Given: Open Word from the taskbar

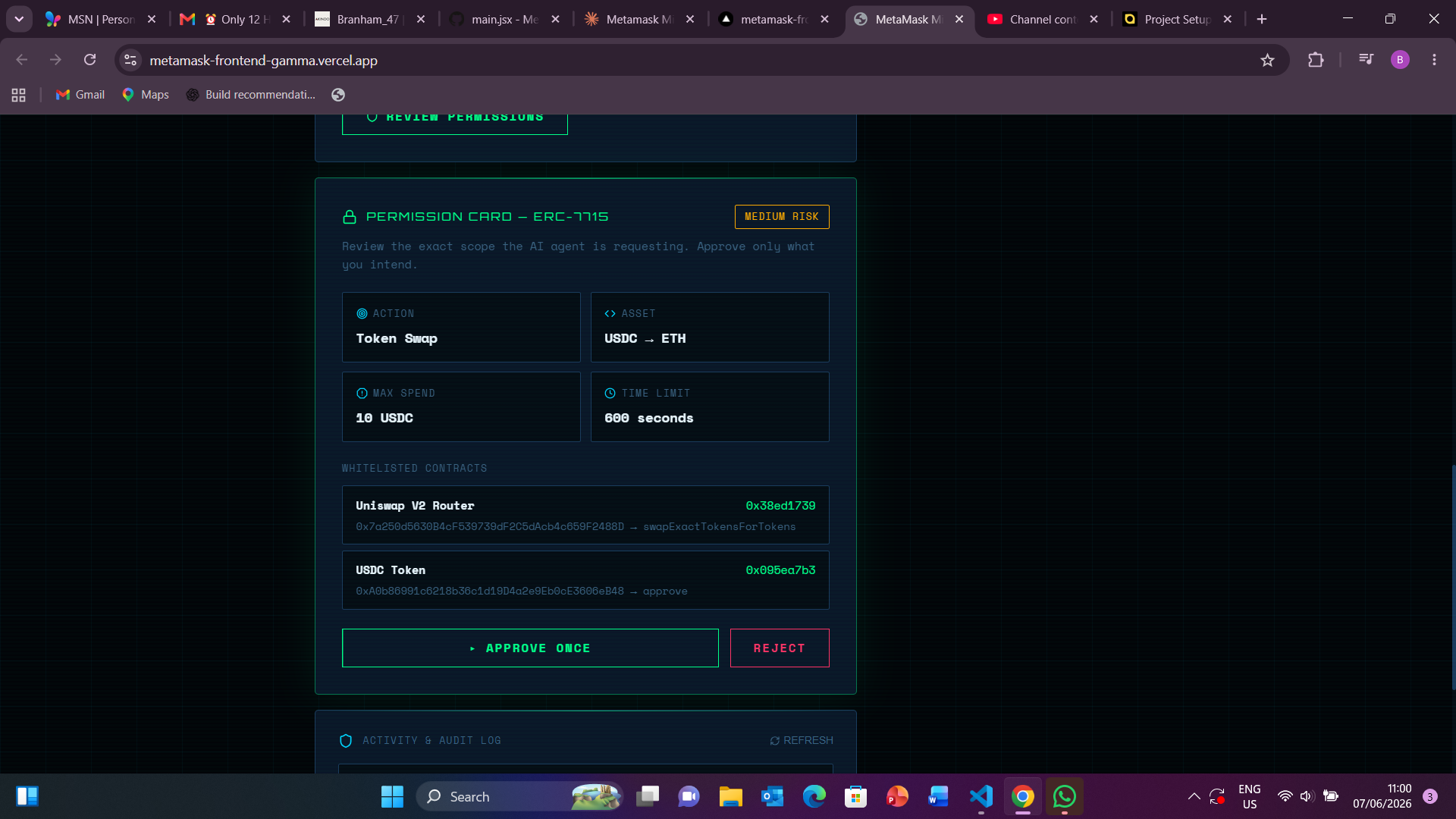Looking at the screenshot, I should (x=939, y=796).
